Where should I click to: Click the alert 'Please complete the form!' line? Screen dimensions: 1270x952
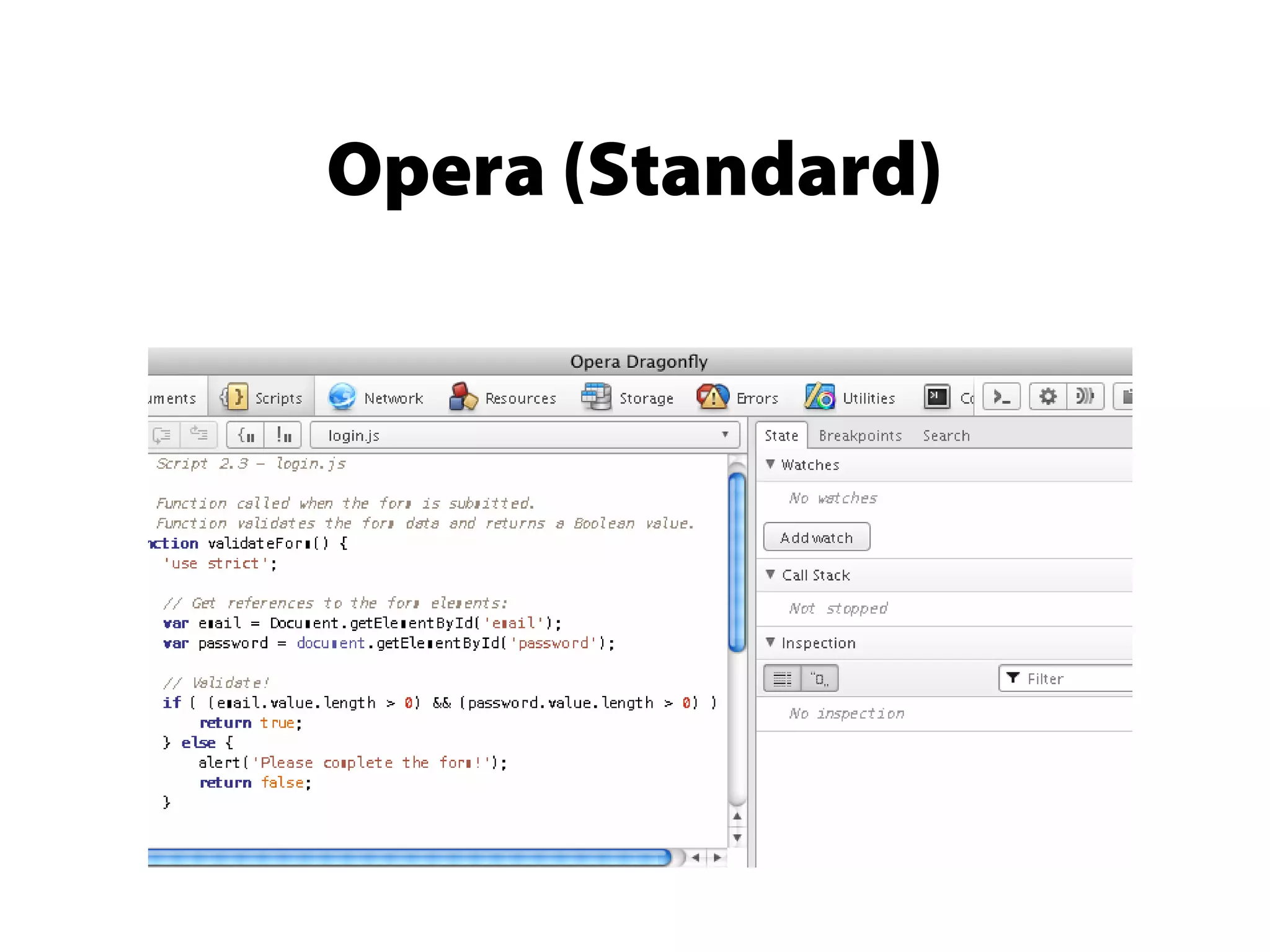(x=353, y=762)
